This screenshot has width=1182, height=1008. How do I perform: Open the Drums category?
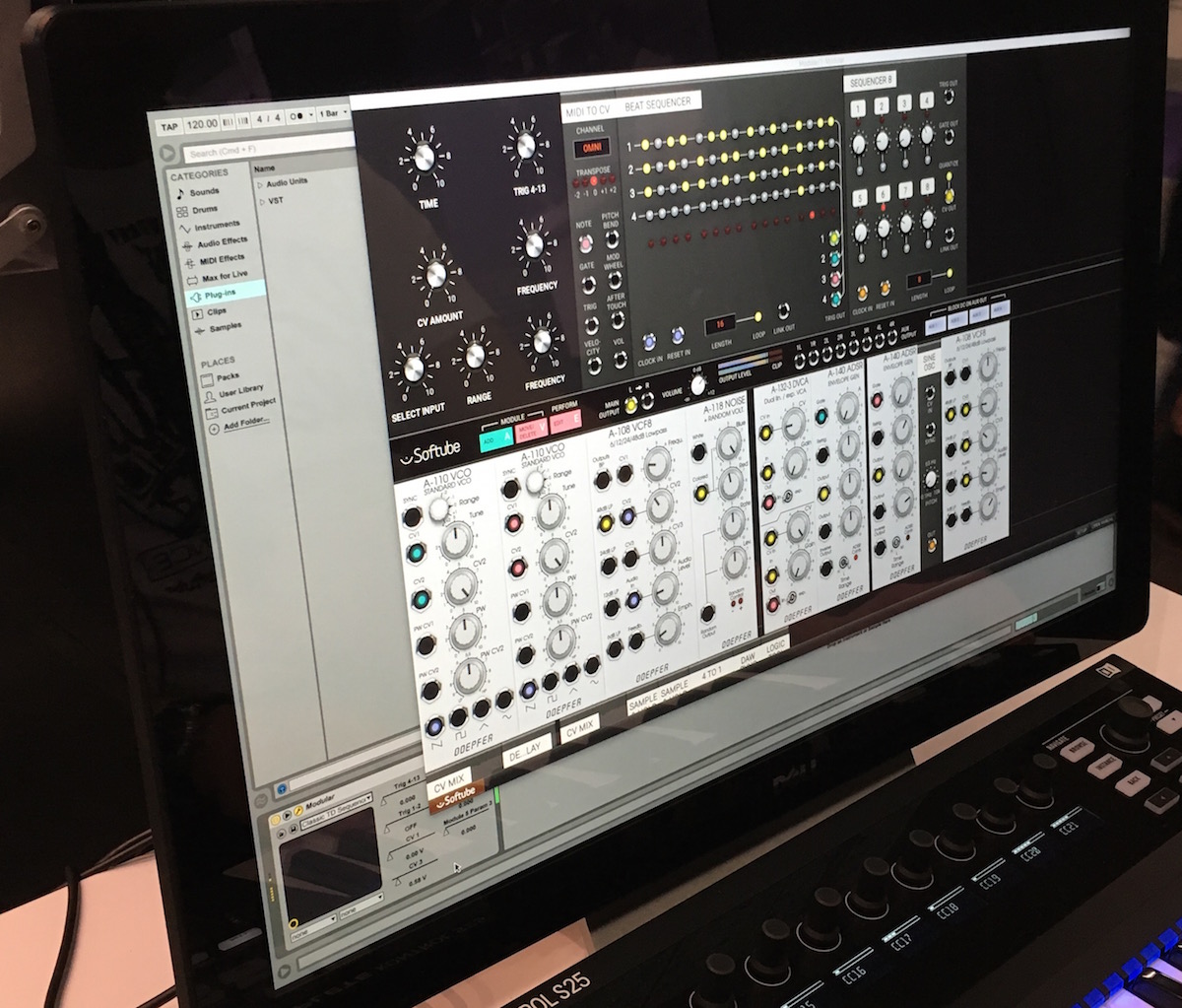tap(206, 208)
